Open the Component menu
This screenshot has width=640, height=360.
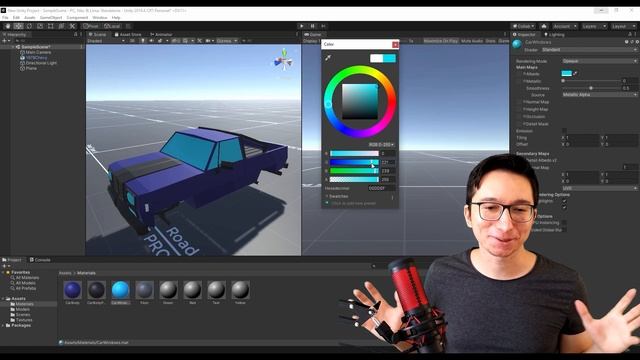[x=77, y=18]
